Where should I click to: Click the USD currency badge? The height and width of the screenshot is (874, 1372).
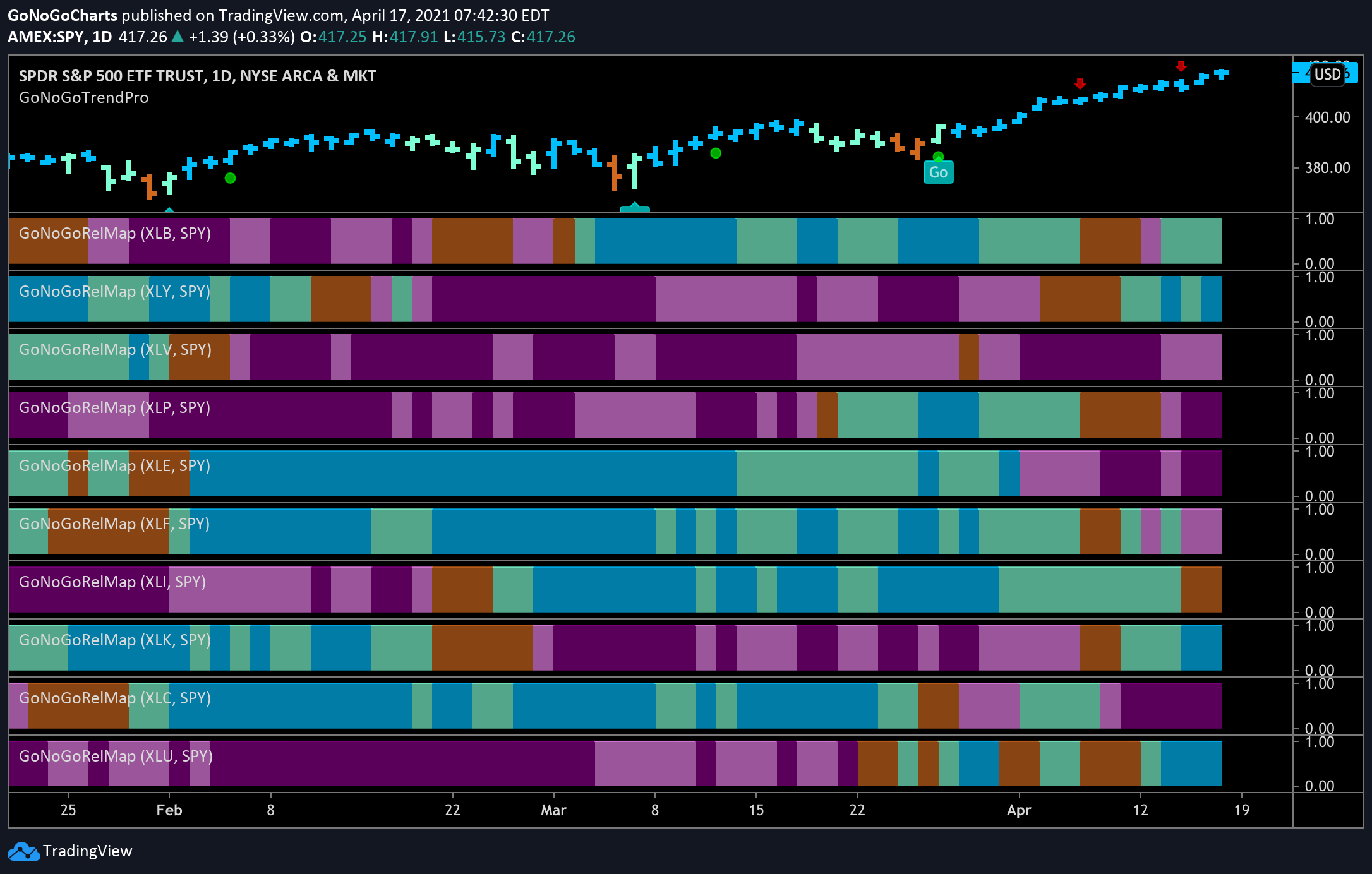(1327, 75)
